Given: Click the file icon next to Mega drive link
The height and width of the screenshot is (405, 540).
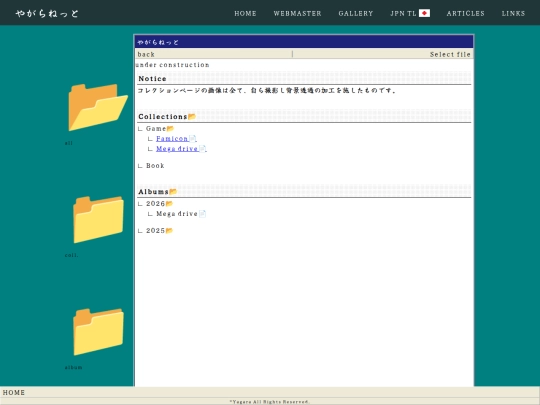Looking at the screenshot, I should pyautogui.click(x=202, y=149).
